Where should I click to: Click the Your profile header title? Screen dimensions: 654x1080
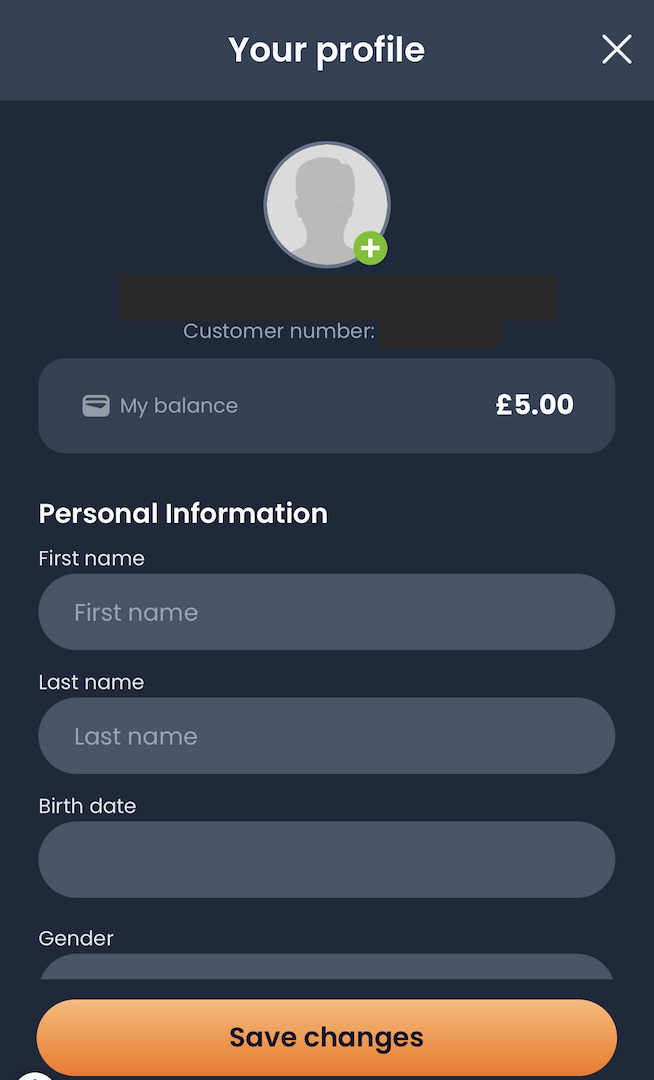point(326,50)
